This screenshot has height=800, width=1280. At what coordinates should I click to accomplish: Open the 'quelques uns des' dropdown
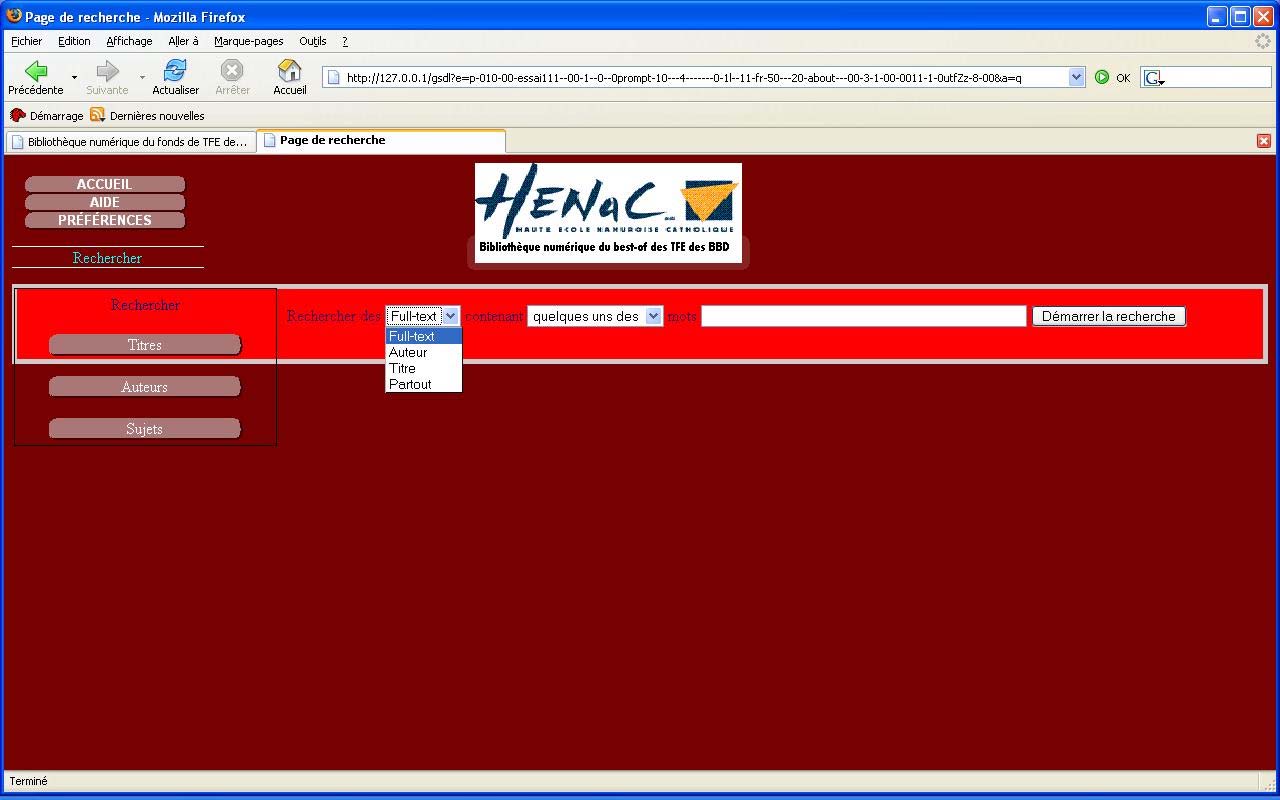[x=595, y=316]
